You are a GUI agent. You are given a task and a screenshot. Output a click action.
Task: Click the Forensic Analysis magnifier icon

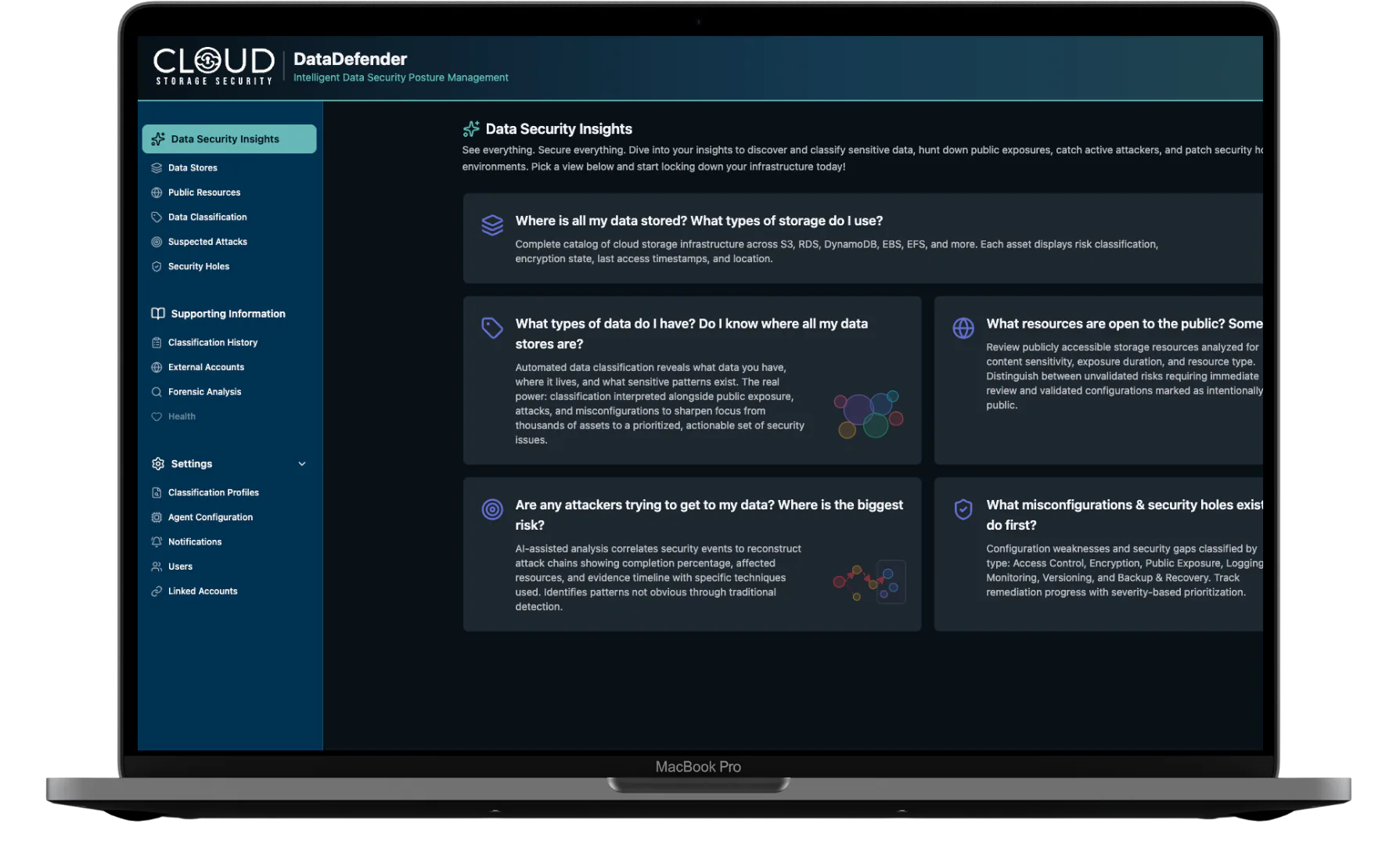157,392
